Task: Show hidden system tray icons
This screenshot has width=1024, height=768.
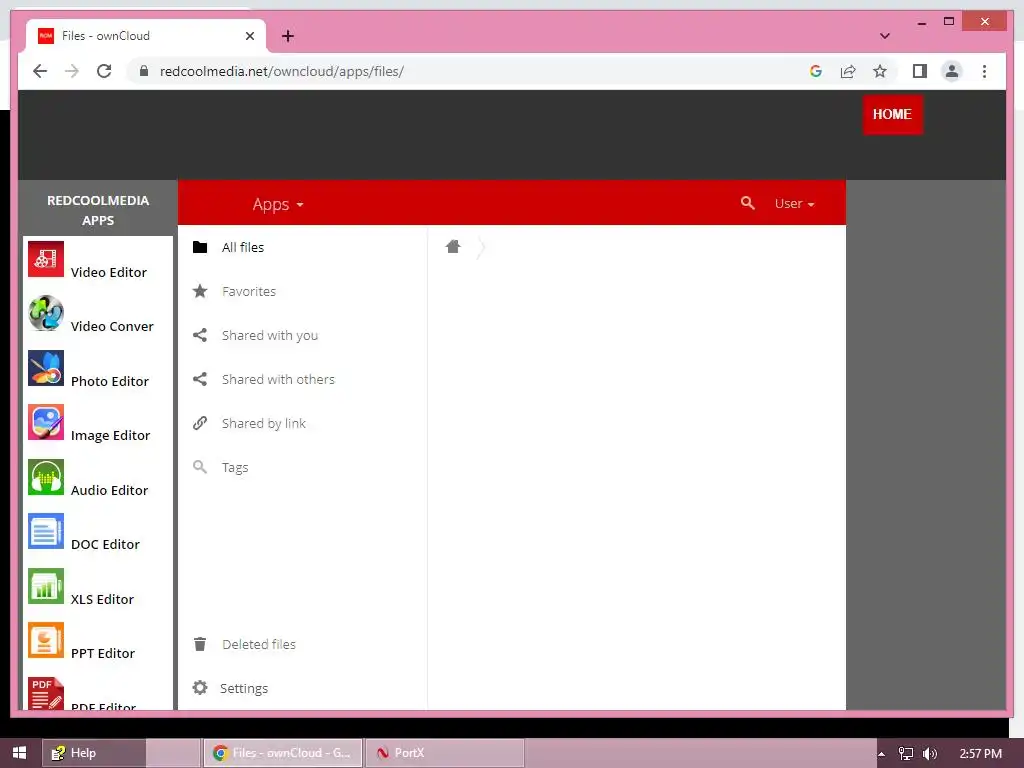Action: 882,754
